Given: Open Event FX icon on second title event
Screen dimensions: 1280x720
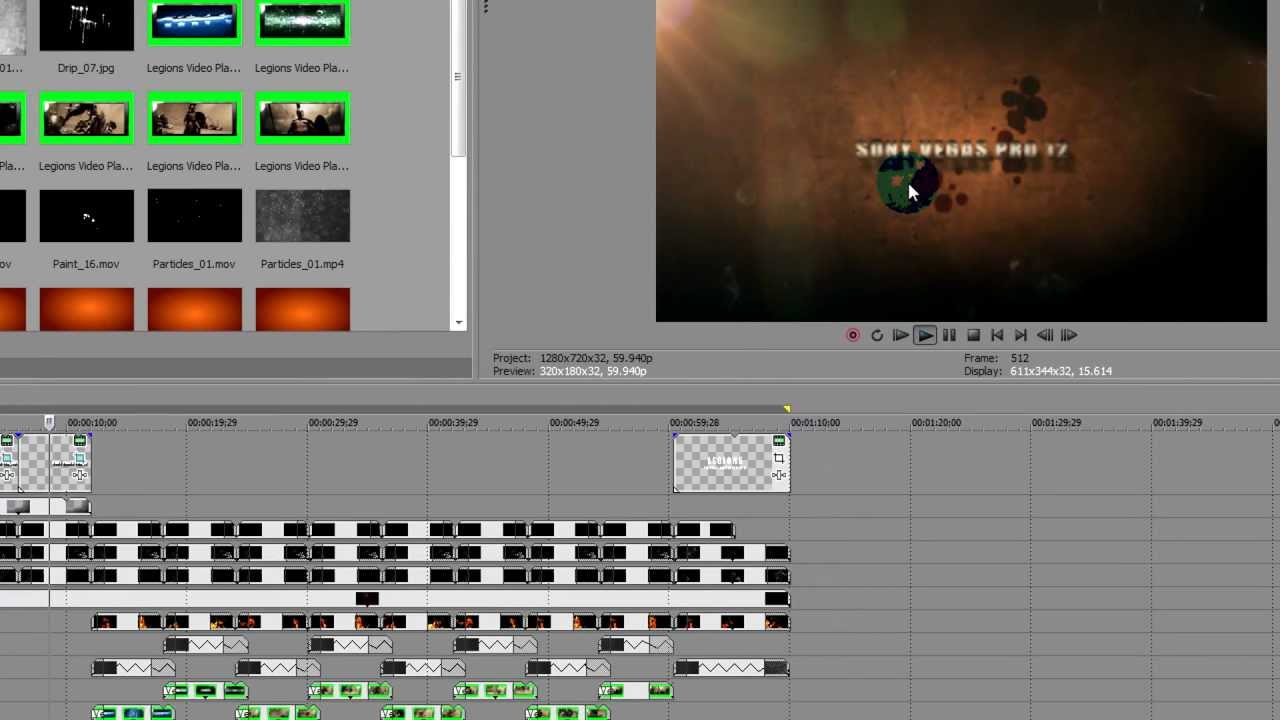Looking at the screenshot, I should 79,475.
